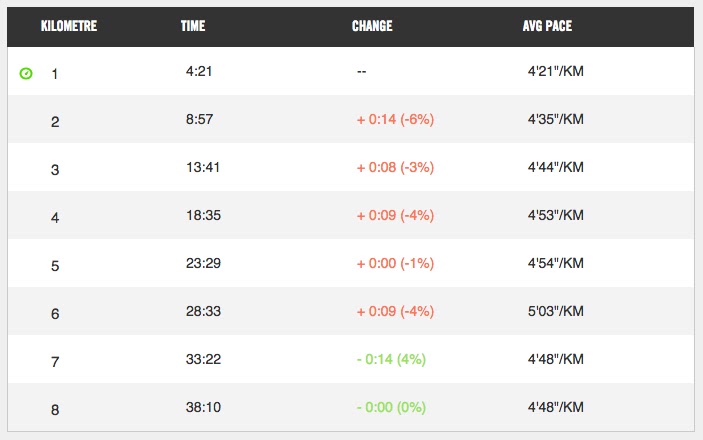Click the KILOMETRE column header

(x=68, y=26)
